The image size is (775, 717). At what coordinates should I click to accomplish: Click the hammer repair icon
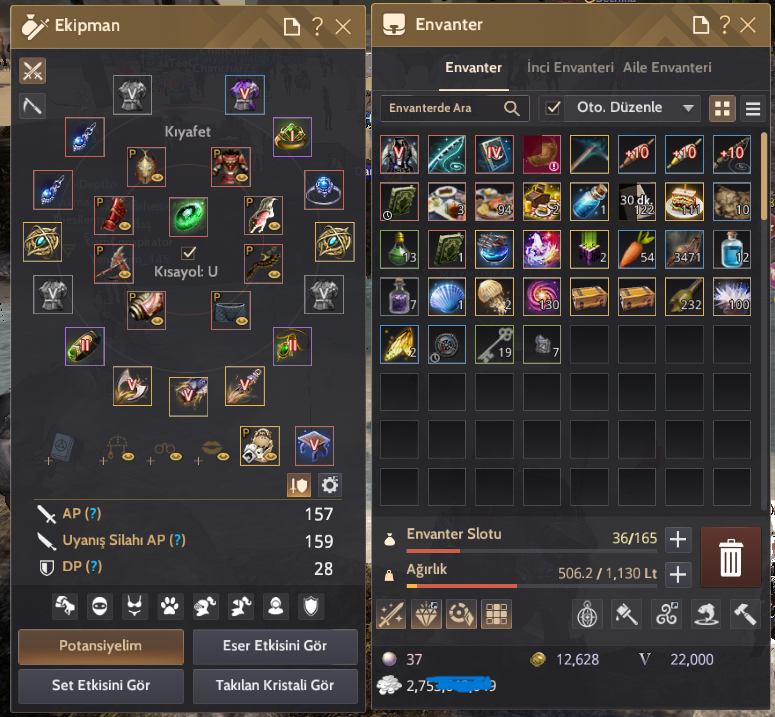click(745, 614)
